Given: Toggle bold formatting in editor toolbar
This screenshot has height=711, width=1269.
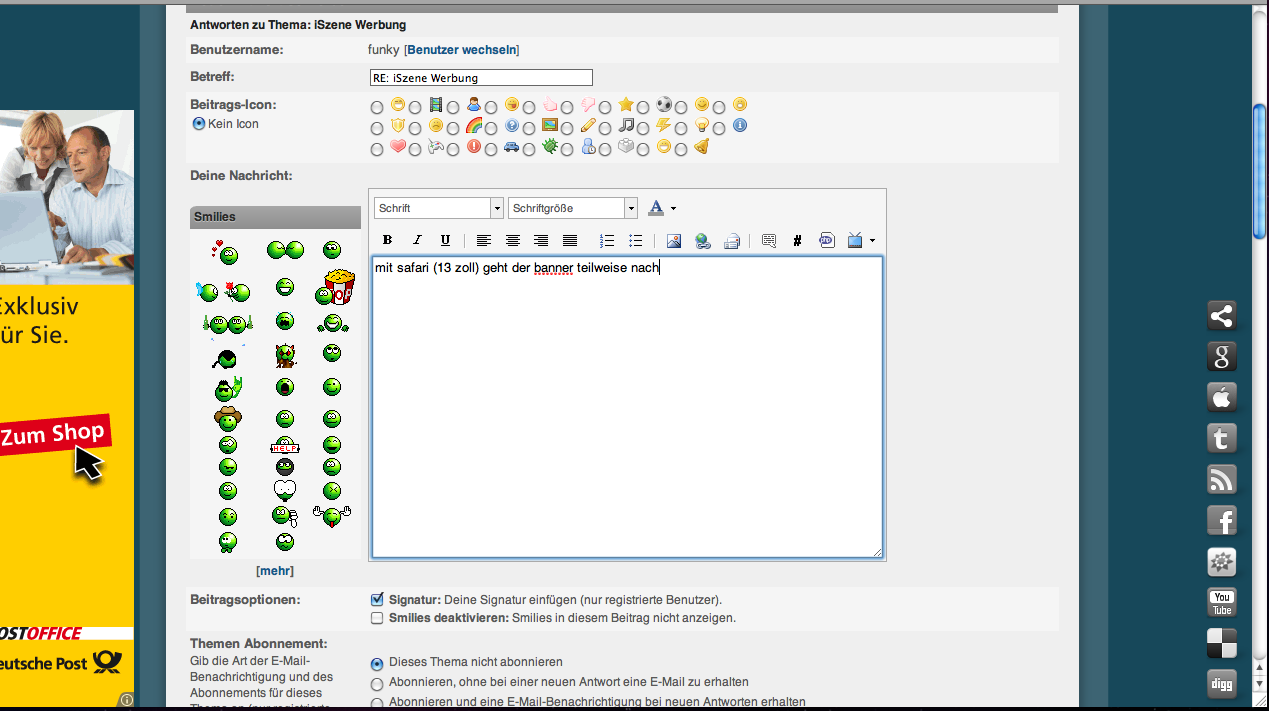Looking at the screenshot, I should pyautogui.click(x=387, y=240).
